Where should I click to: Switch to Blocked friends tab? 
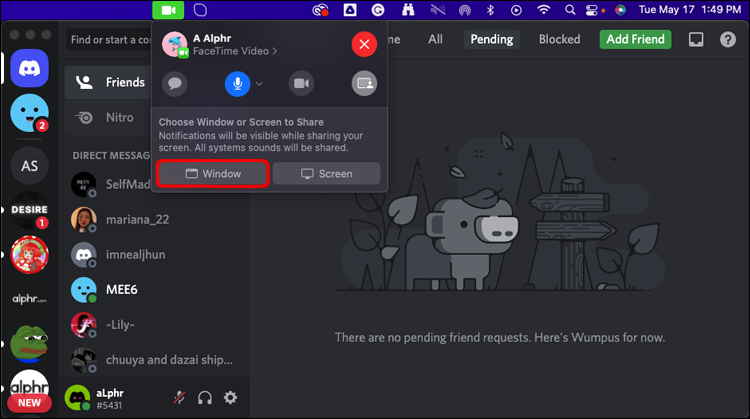point(560,39)
